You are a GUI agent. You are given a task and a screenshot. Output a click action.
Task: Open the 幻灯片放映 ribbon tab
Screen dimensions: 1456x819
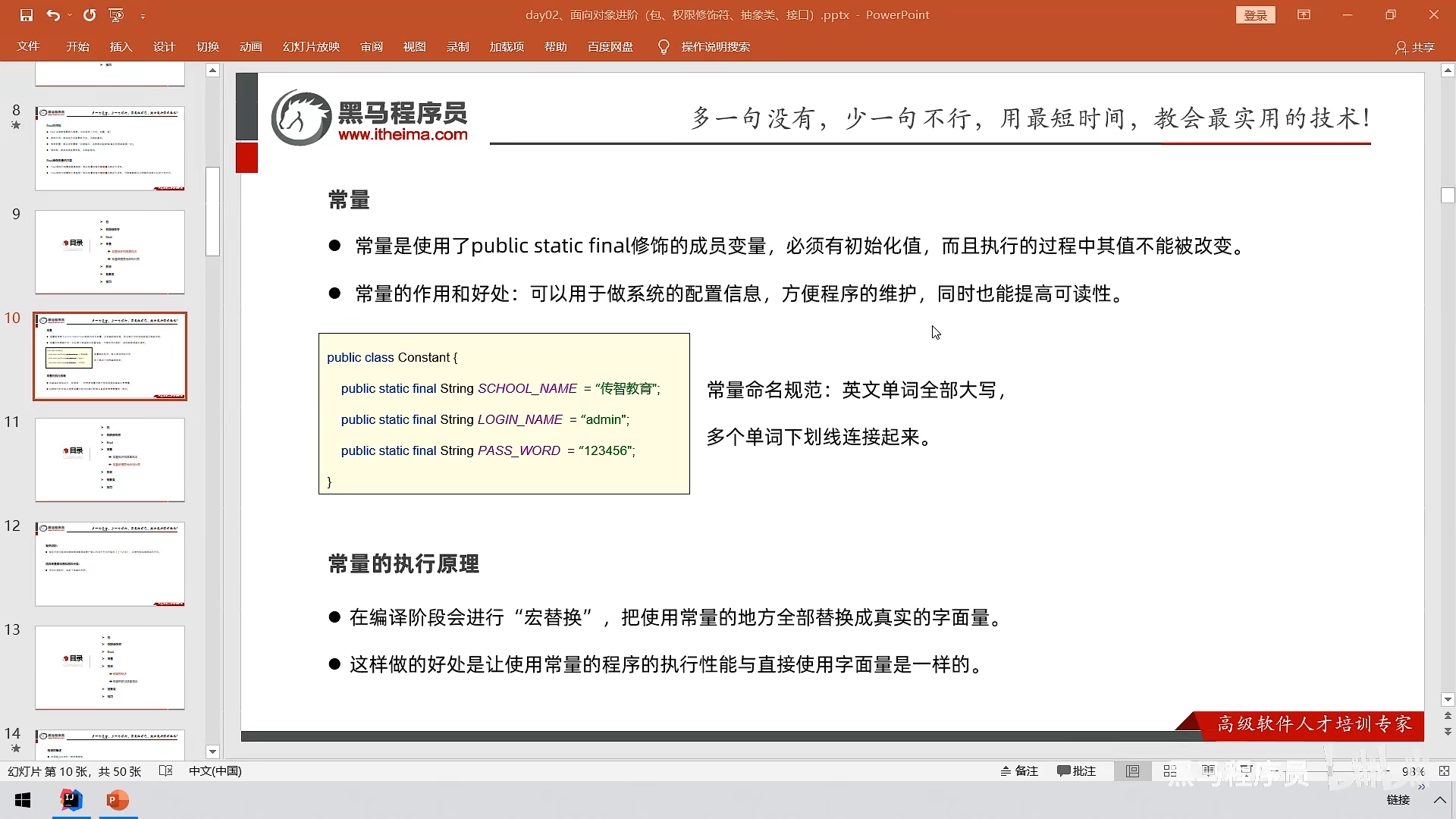[x=311, y=47]
